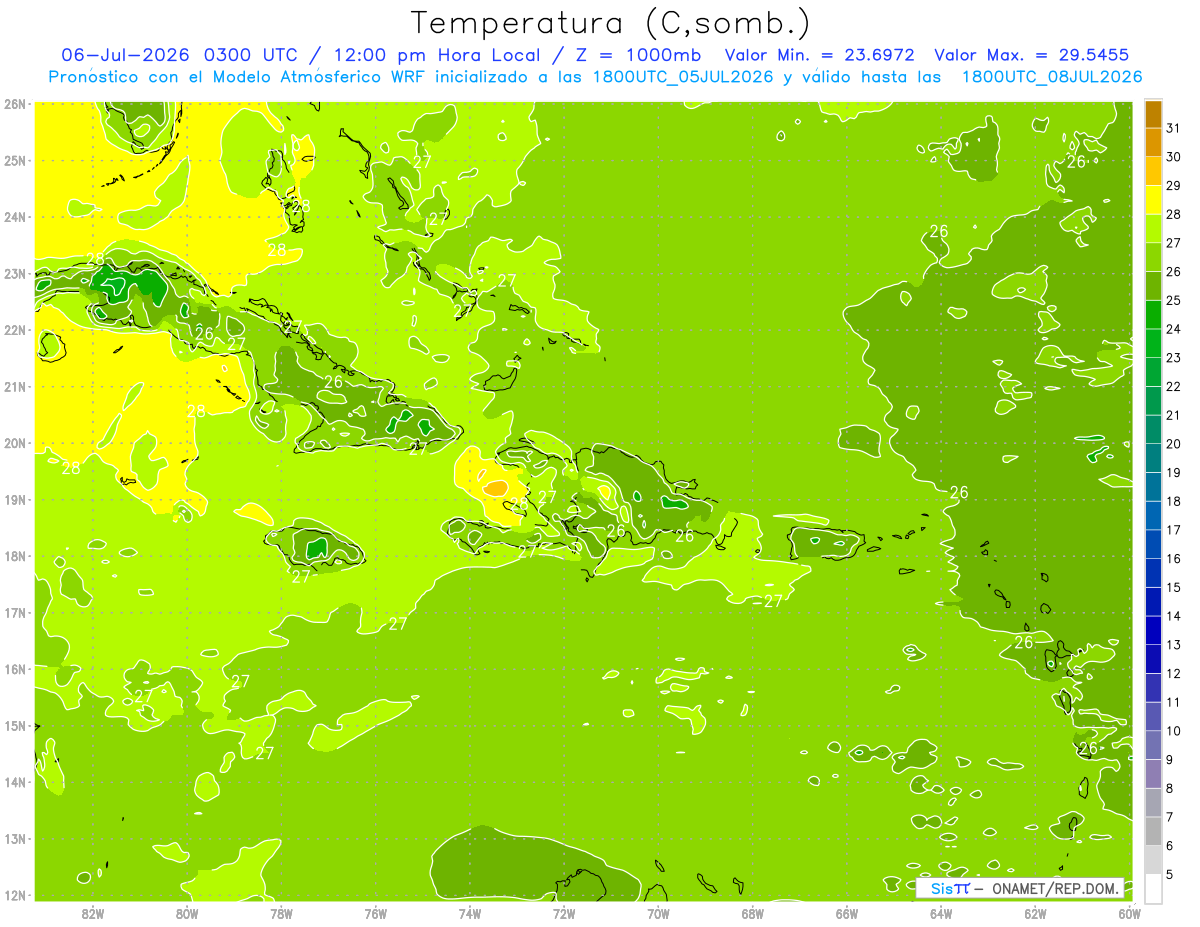The width and height of the screenshot is (1200, 927).
Task: Click the dark orange swatch topping the scale
Action: point(1153,114)
